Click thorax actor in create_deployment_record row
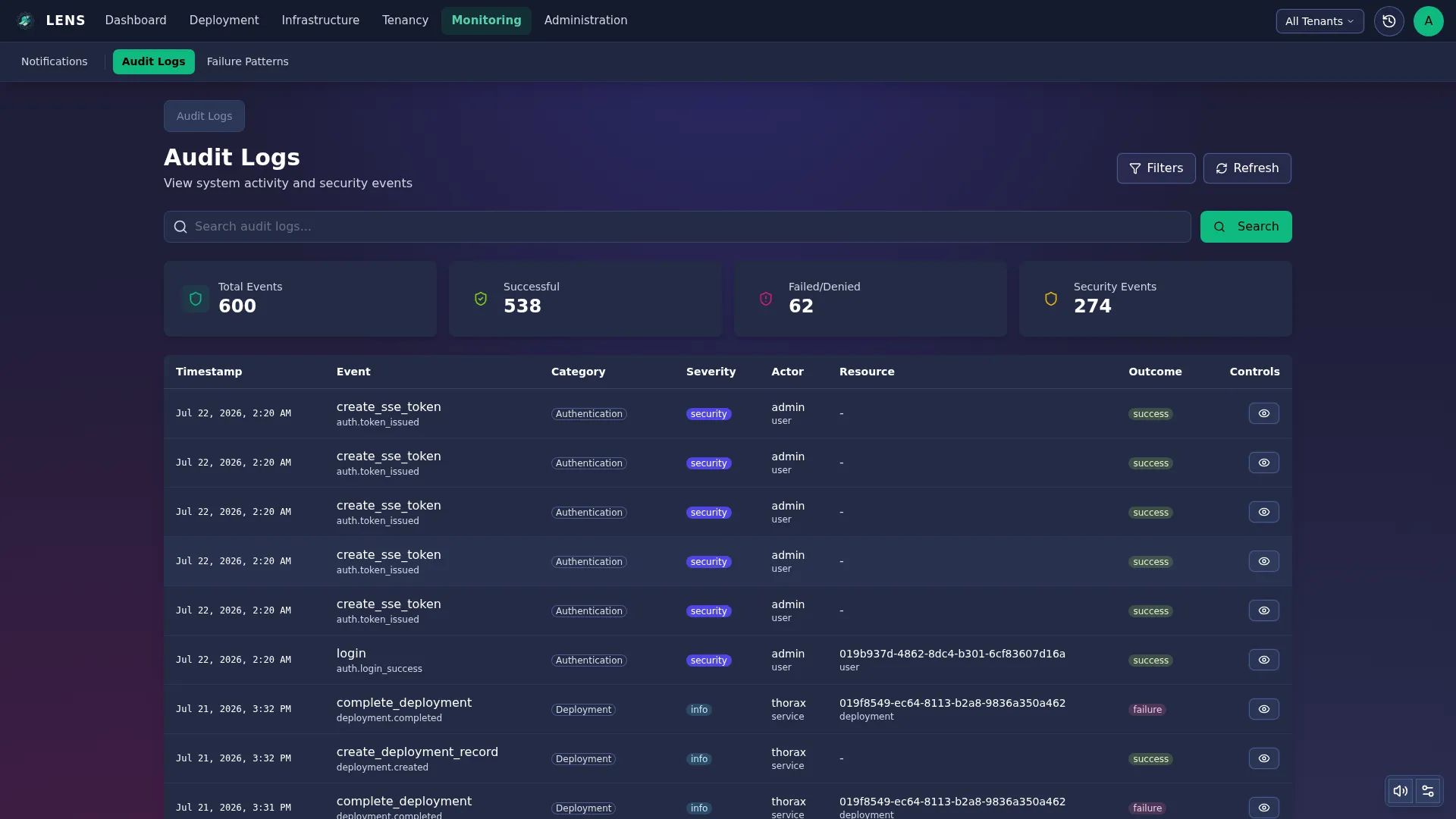The image size is (1456, 819). [789, 752]
